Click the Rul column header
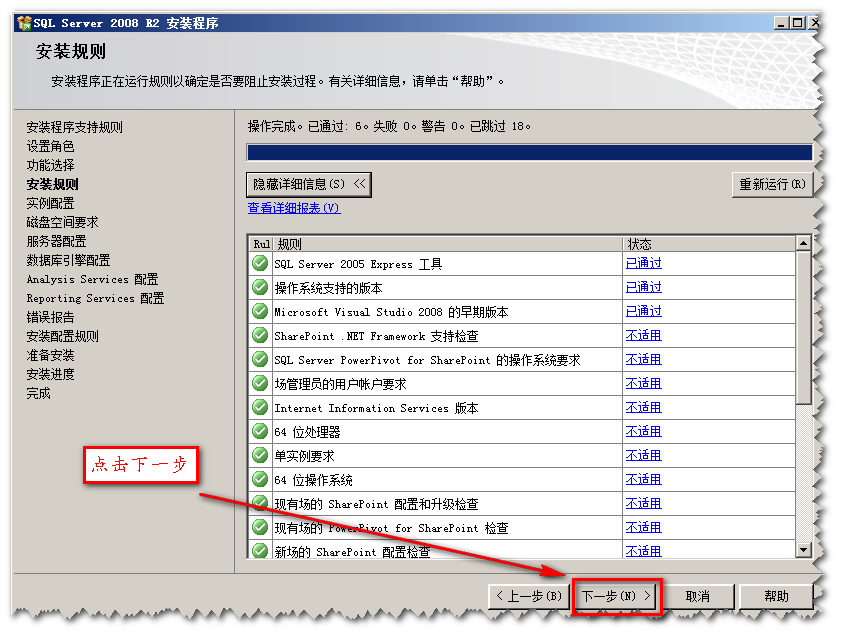This screenshot has width=841, height=636. click(261, 245)
